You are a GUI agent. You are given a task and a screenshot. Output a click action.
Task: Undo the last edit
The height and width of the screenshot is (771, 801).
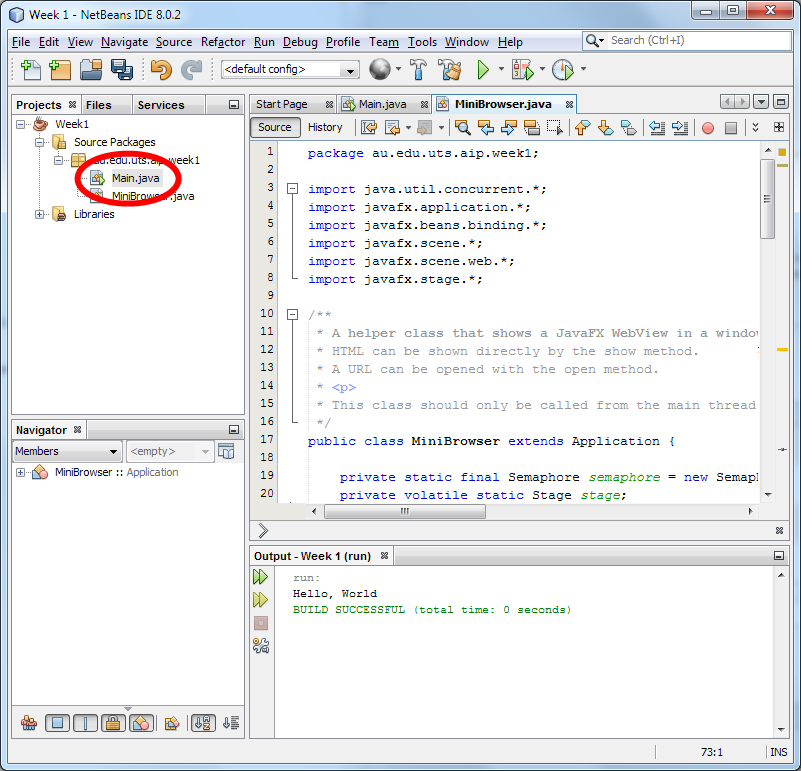(159, 69)
